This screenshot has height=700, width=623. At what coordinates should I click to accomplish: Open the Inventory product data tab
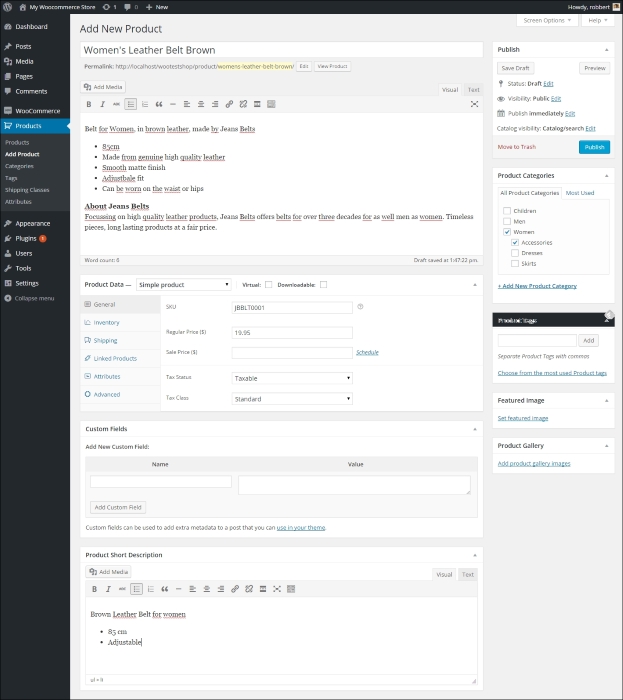pyautogui.click(x=120, y=322)
